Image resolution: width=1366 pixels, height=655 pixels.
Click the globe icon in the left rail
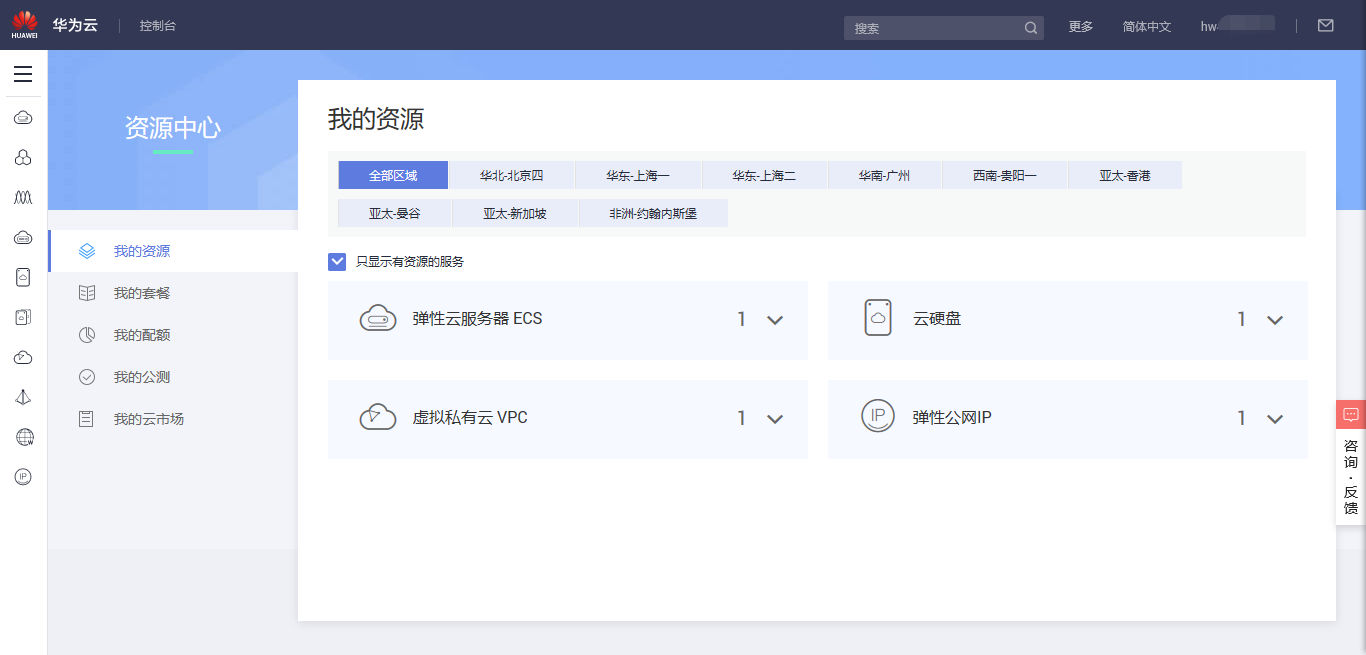click(x=24, y=437)
